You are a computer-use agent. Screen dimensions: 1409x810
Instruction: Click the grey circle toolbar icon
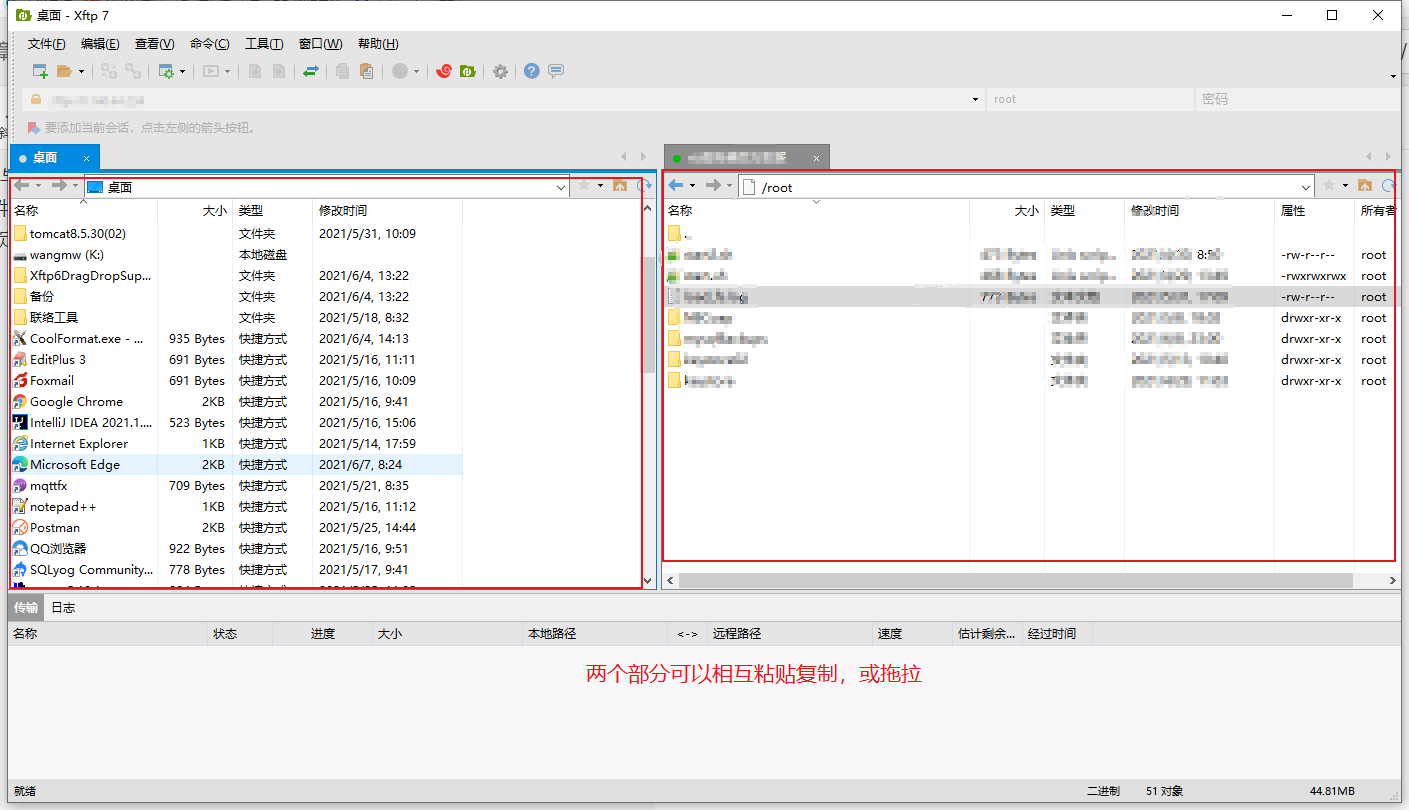click(x=400, y=71)
